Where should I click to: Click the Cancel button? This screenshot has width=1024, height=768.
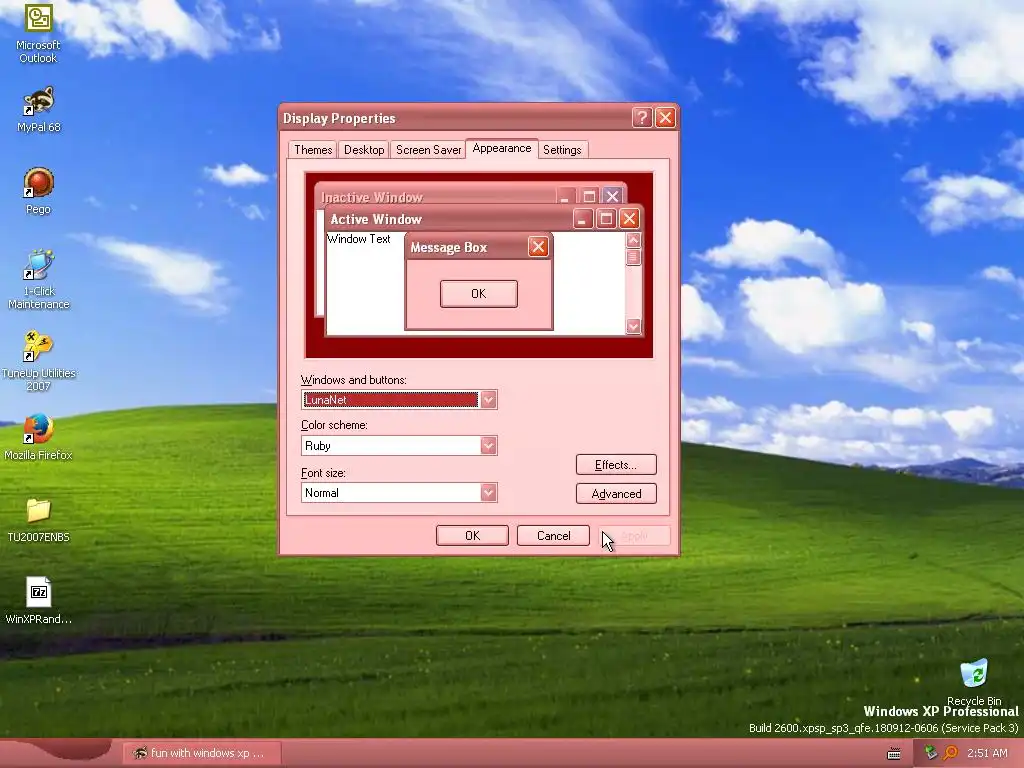[x=553, y=536]
